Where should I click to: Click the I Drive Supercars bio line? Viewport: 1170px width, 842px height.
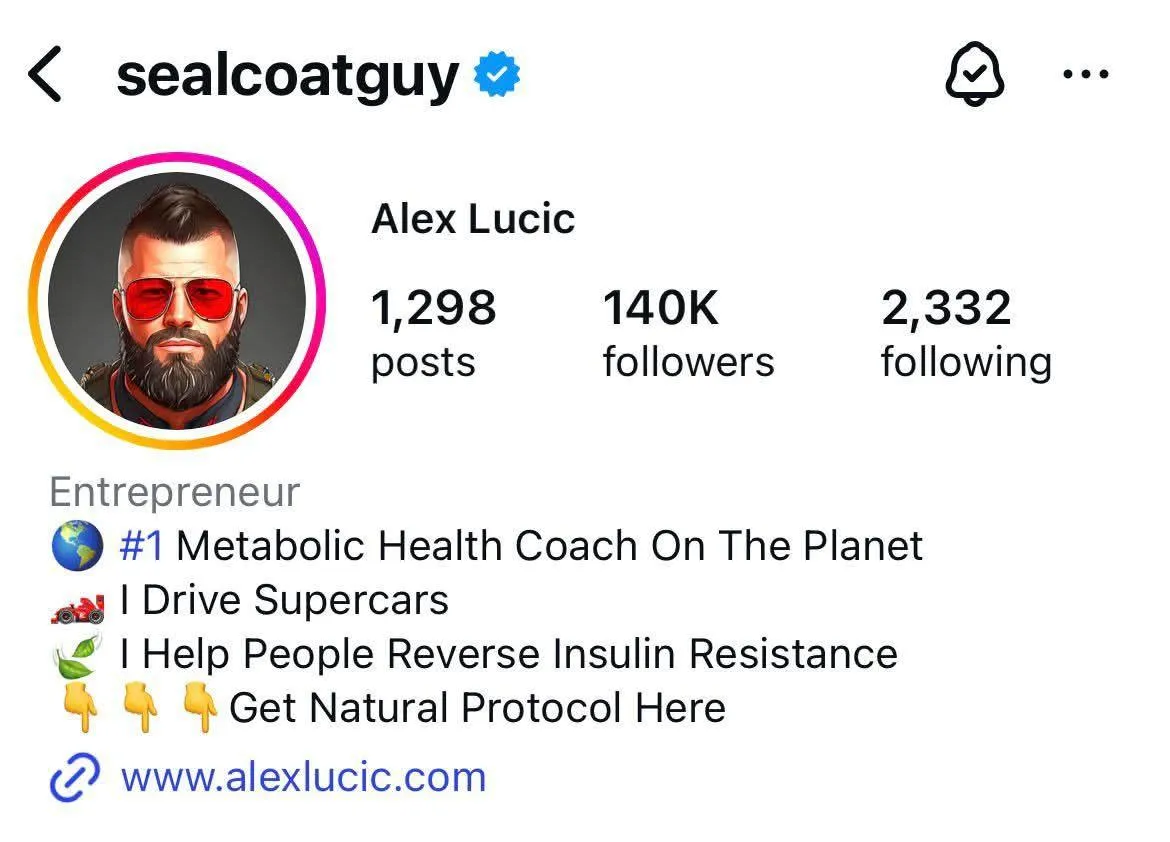click(x=284, y=599)
